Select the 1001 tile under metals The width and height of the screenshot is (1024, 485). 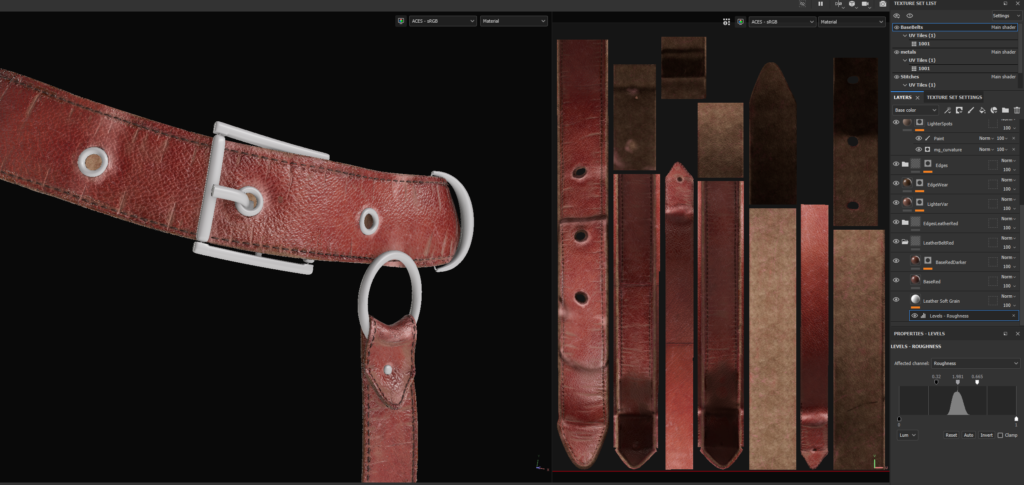pos(923,68)
